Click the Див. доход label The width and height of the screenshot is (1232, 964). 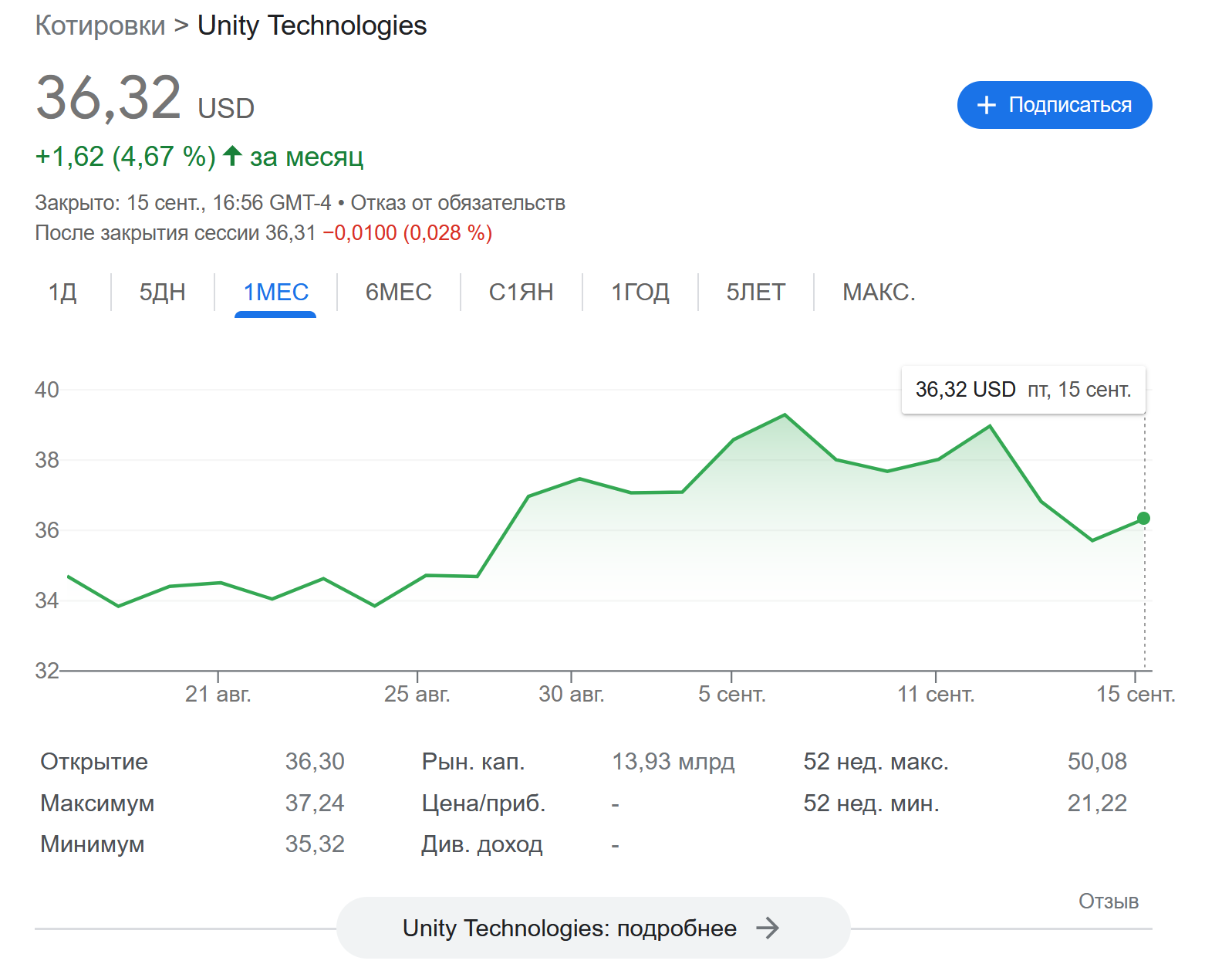click(x=482, y=844)
